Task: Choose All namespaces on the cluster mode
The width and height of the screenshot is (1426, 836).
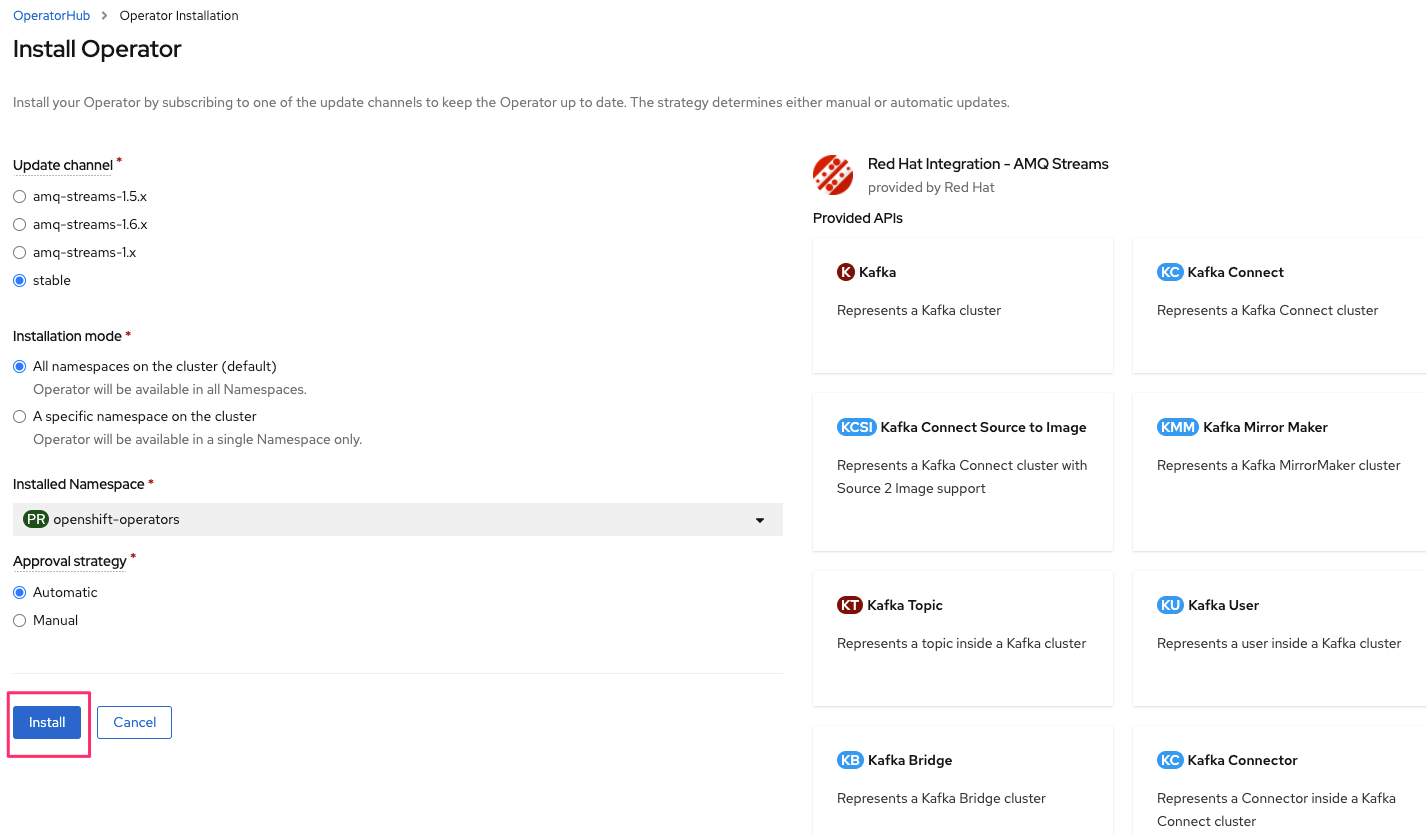Action: point(19,366)
